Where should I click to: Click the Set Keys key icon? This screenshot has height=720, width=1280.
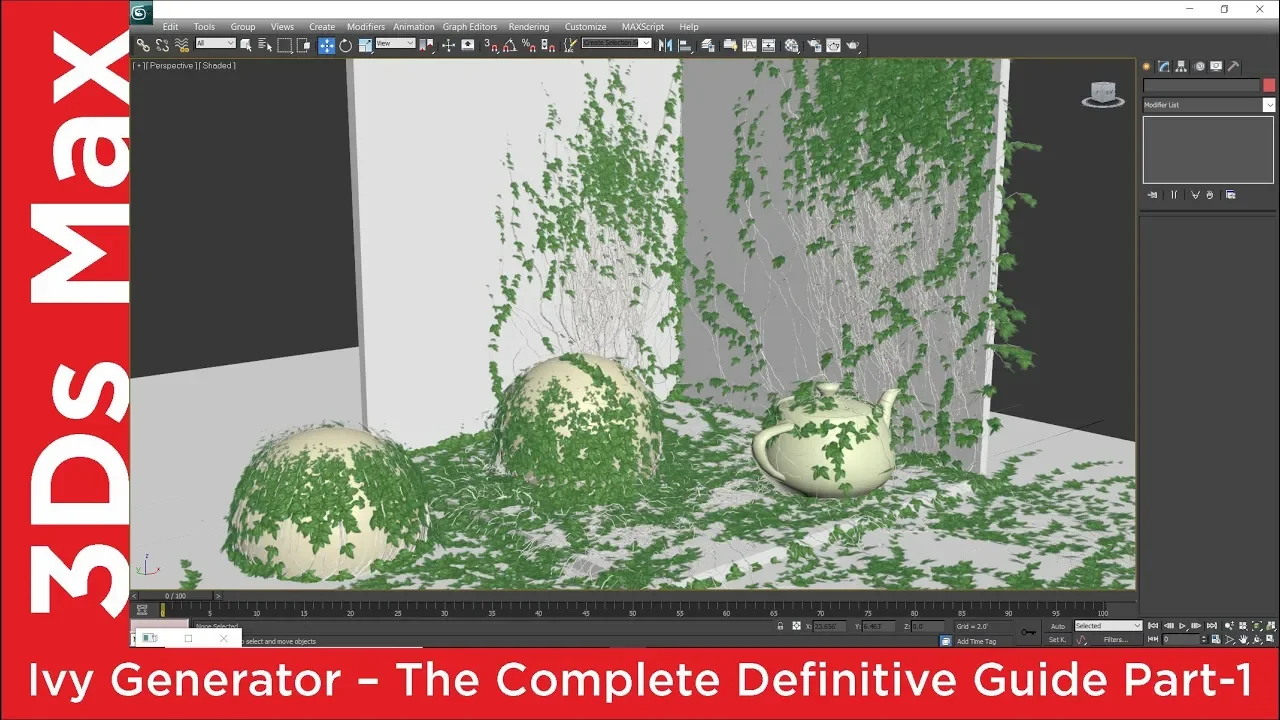click(1028, 632)
